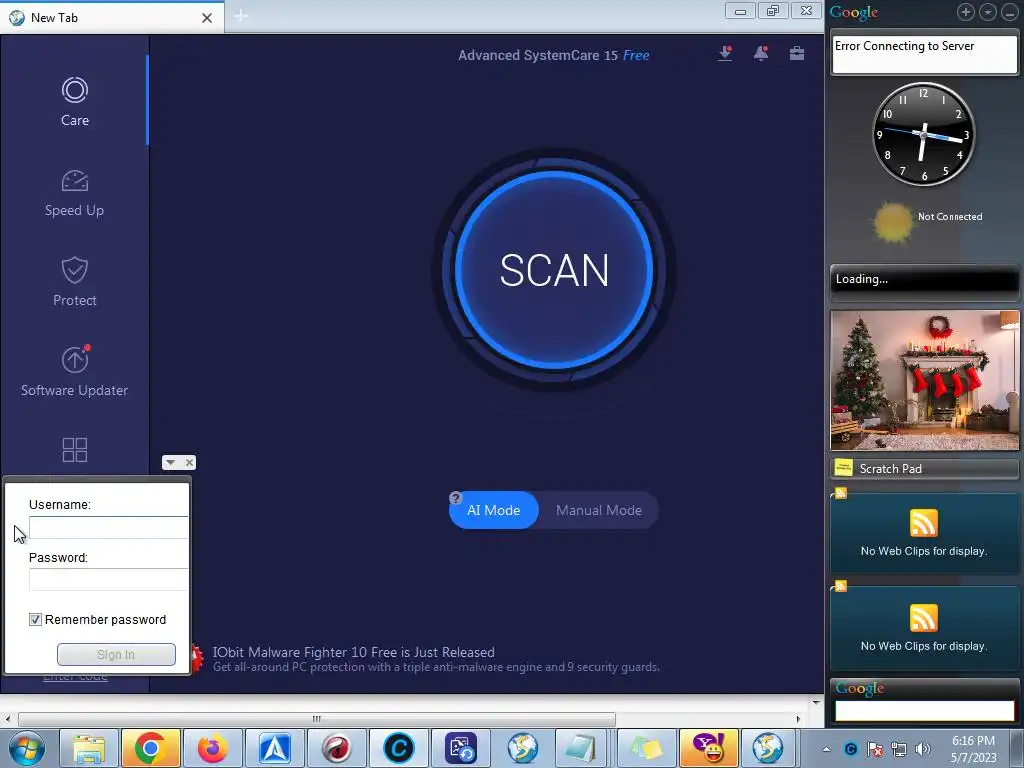Click the network tray icon
The width and height of the screenshot is (1024, 768).
click(899, 749)
